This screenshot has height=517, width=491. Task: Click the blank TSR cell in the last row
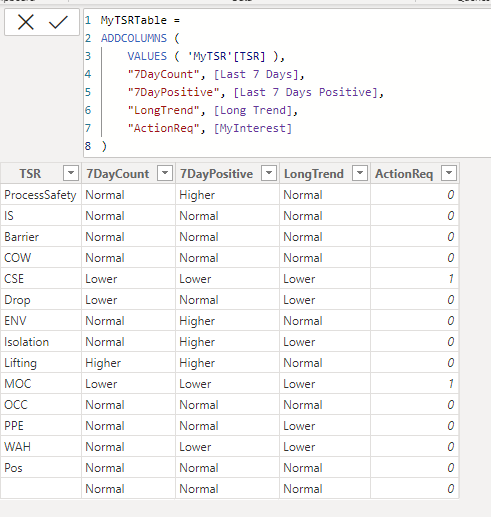(40, 489)
